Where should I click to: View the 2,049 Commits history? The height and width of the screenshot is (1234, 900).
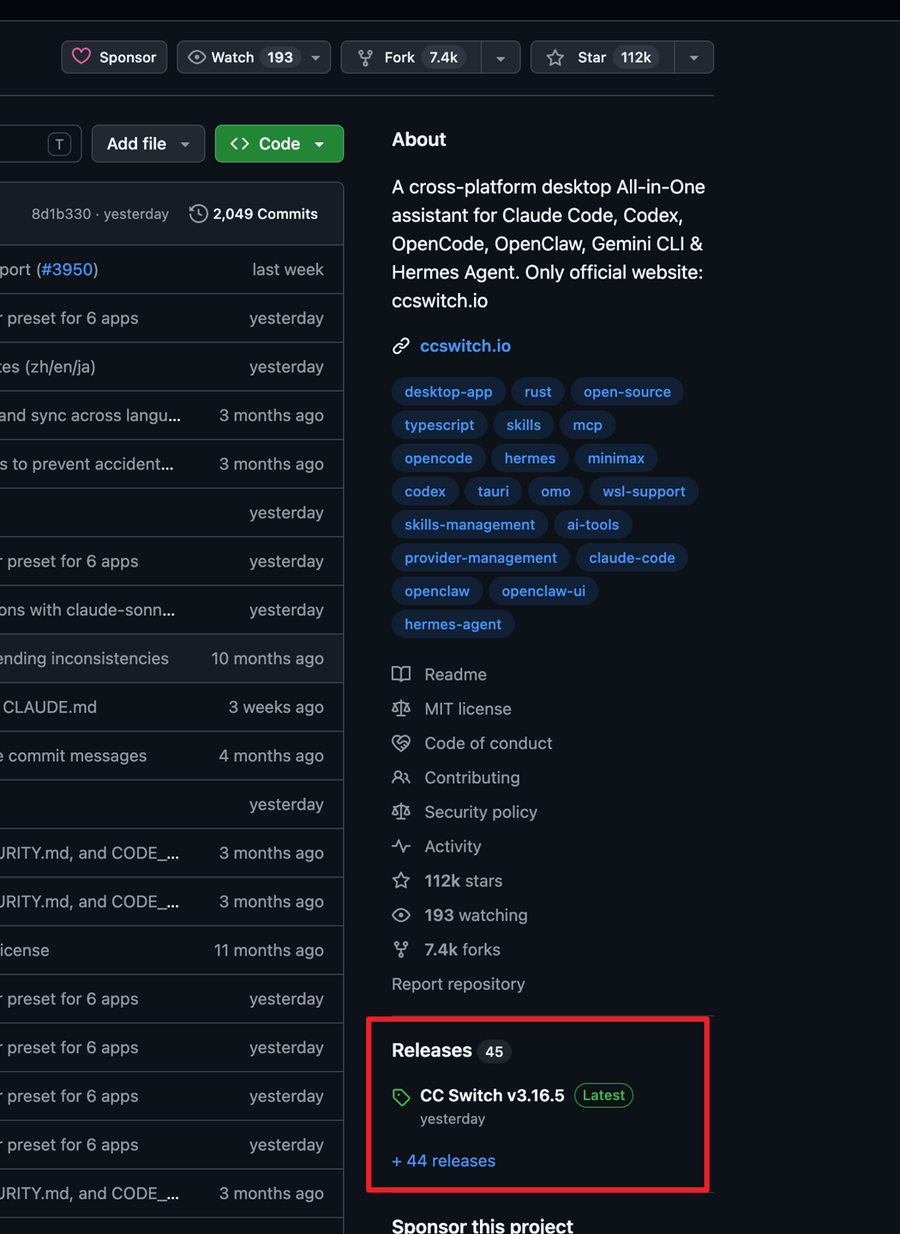254,214
